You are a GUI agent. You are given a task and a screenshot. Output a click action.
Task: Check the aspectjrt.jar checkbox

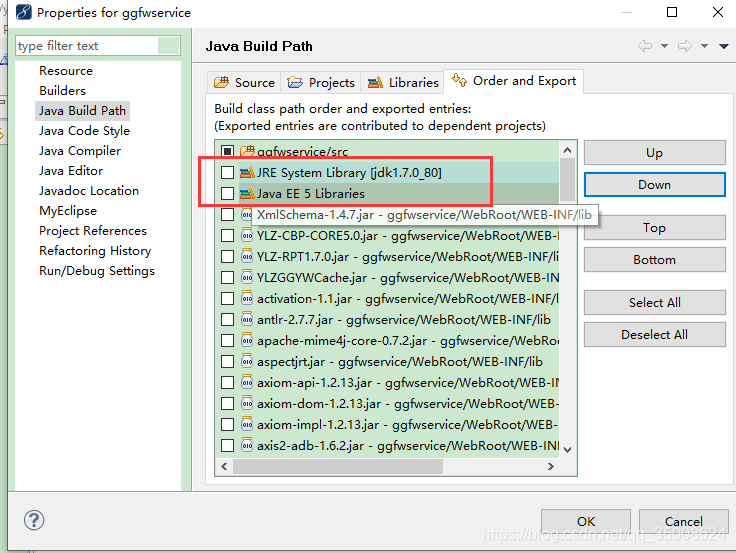(227, 361)
